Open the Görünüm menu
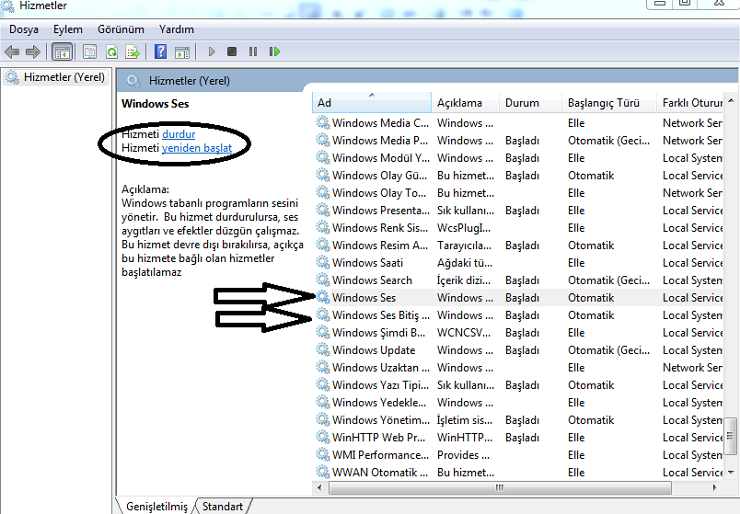The height and width of the screenshot is (514, 740). coord(121,29)
